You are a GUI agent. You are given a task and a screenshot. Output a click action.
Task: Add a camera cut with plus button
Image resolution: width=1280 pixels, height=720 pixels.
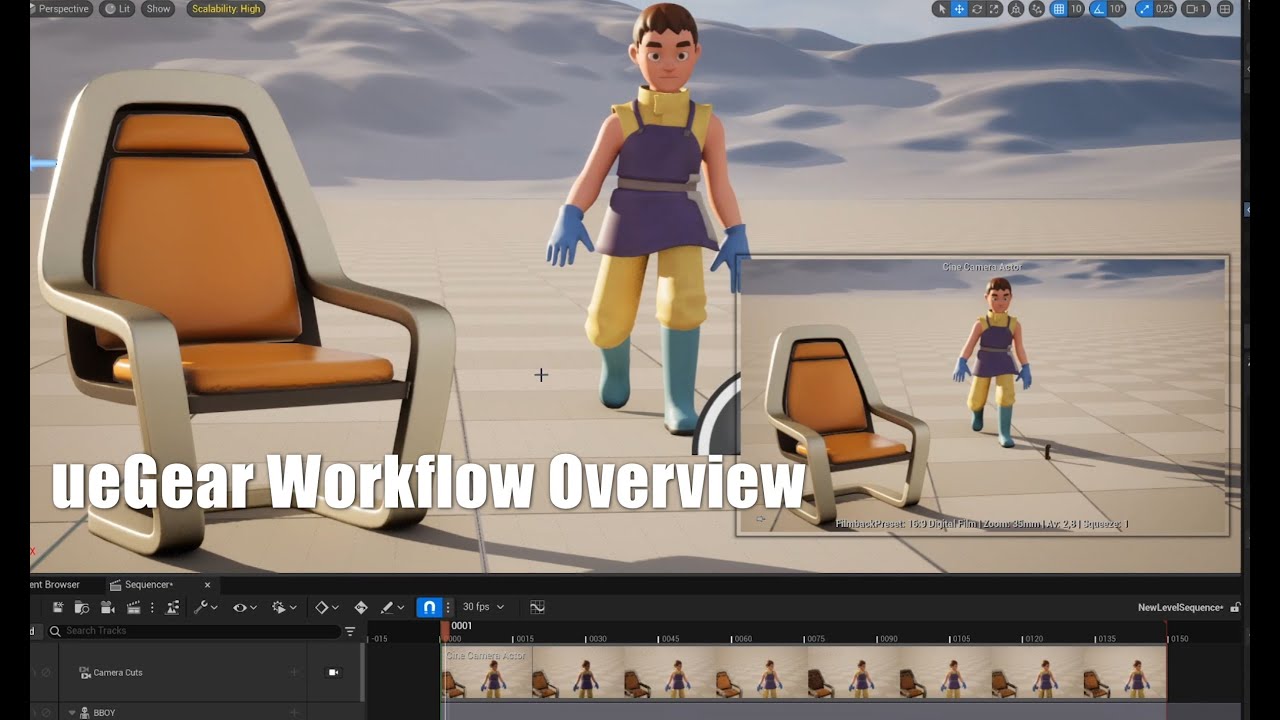(x=294, y=673)
